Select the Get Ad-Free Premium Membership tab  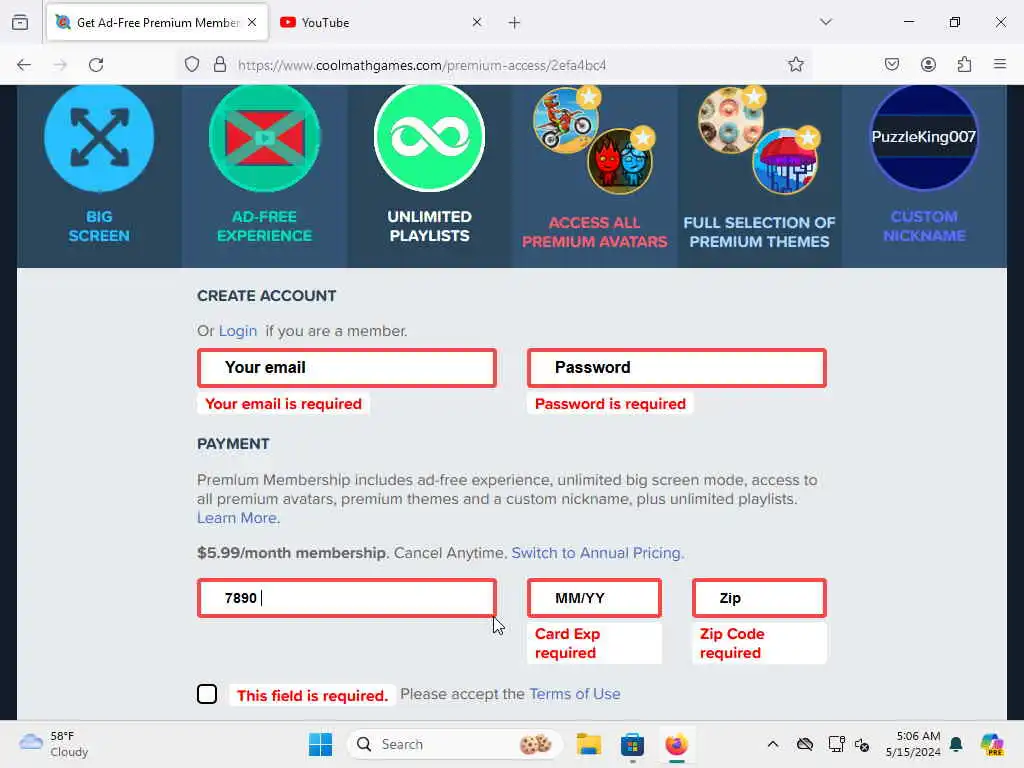tap(157, 23)
